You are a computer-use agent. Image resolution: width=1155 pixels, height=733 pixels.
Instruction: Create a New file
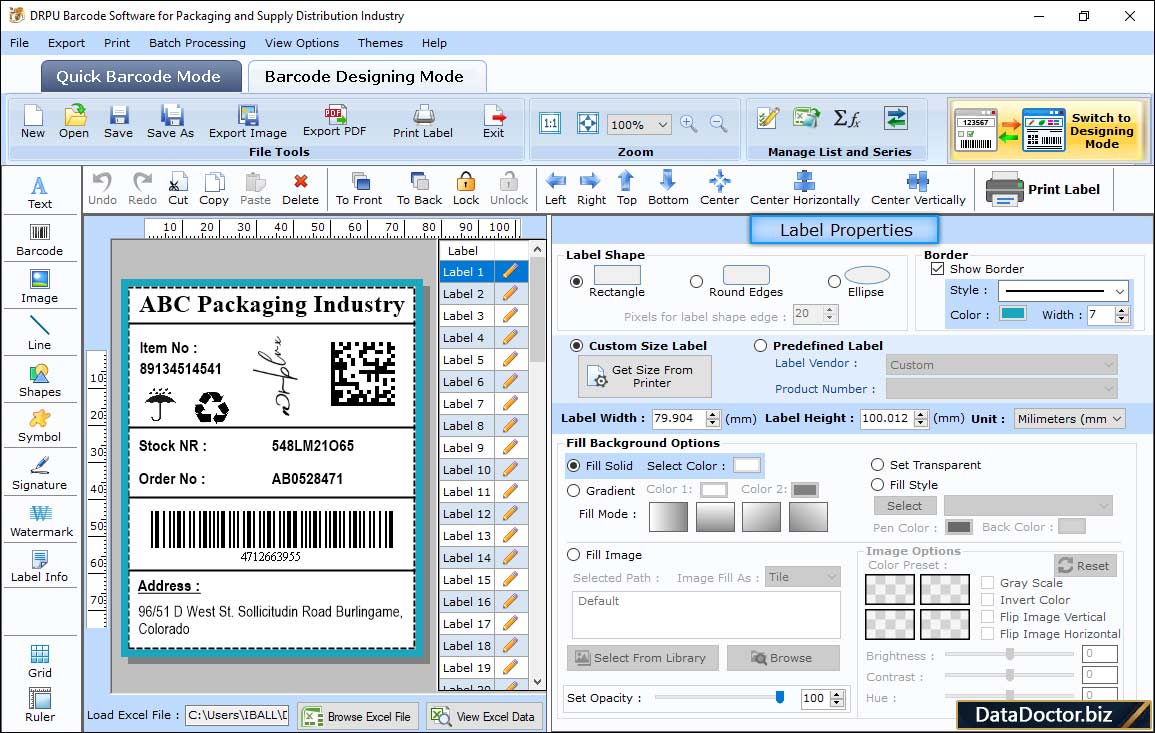(x=33, y=122)
